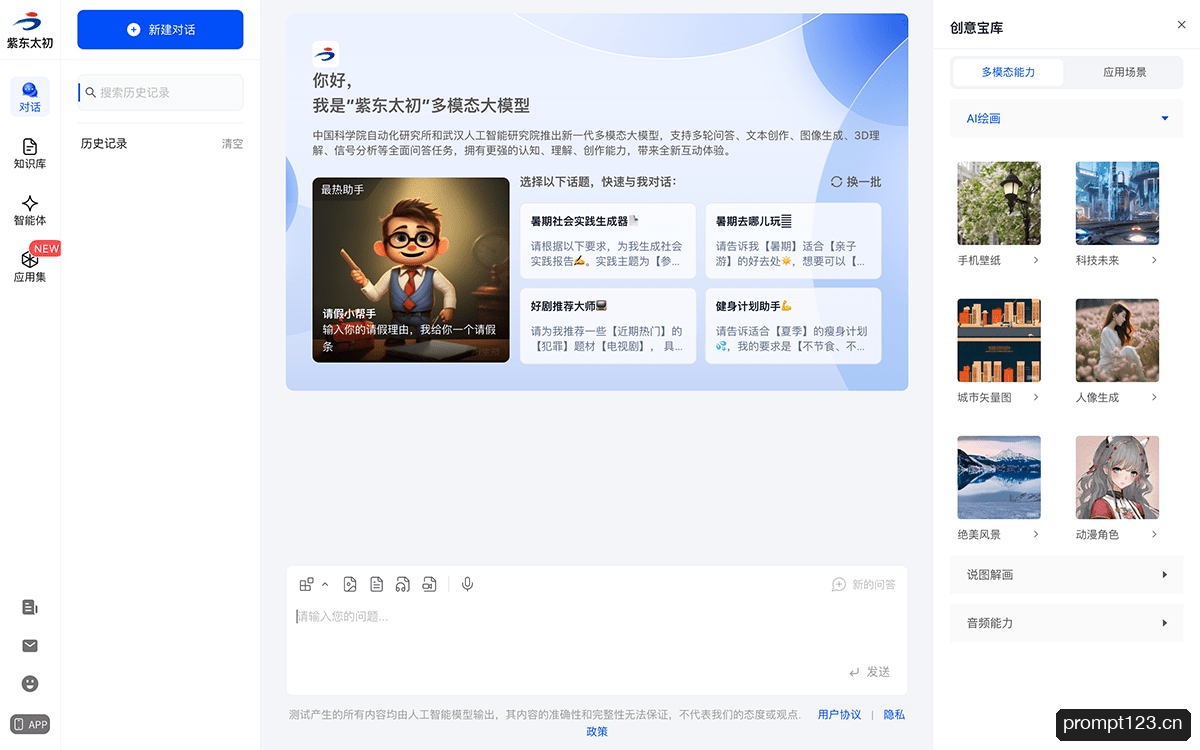This screenshot has height=750, width=1200.
Task: Open the 对话 chat section in sidebar
Action: point(30,97)
